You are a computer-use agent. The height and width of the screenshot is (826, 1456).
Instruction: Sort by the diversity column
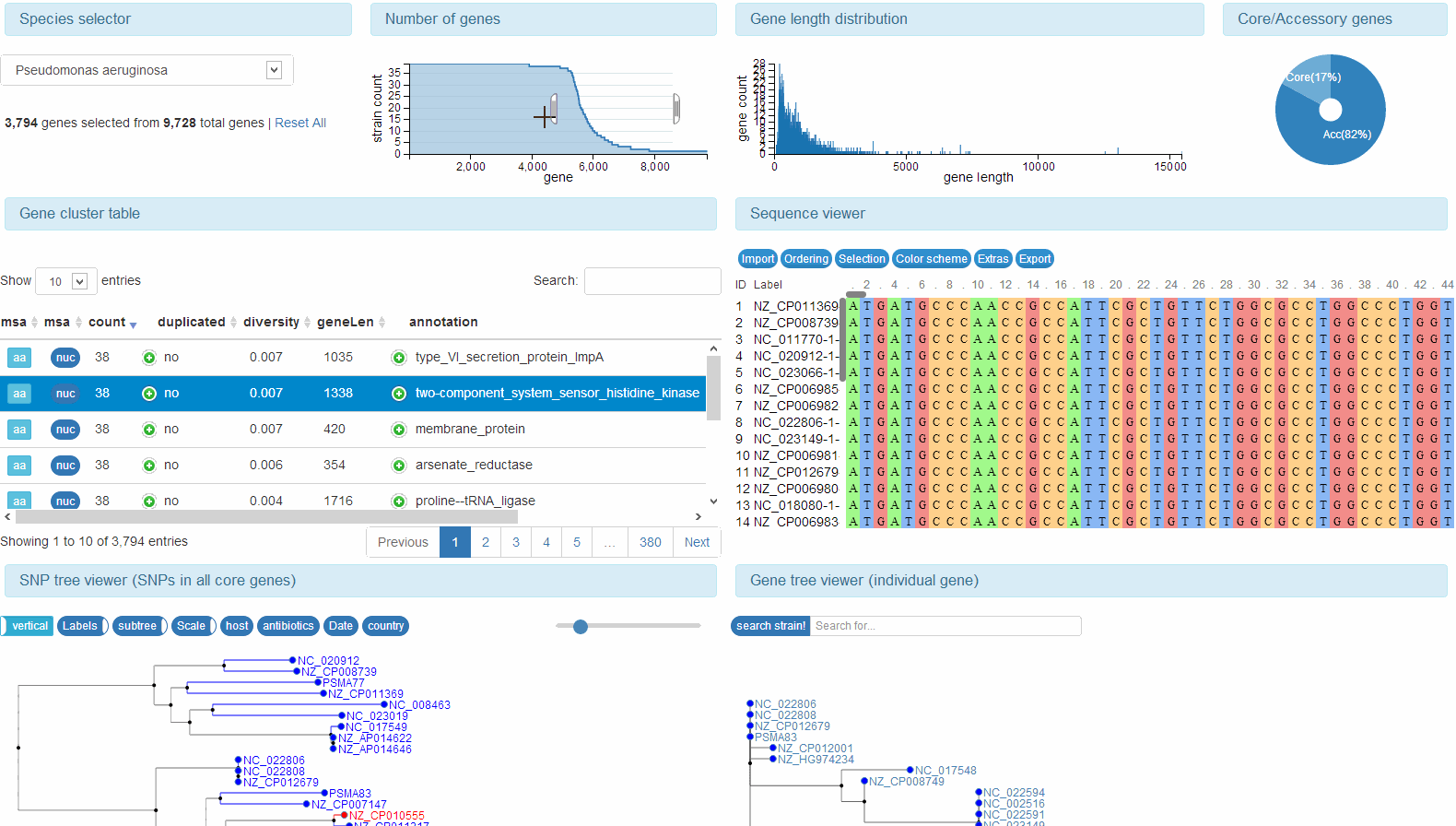(x=276, y=322)
